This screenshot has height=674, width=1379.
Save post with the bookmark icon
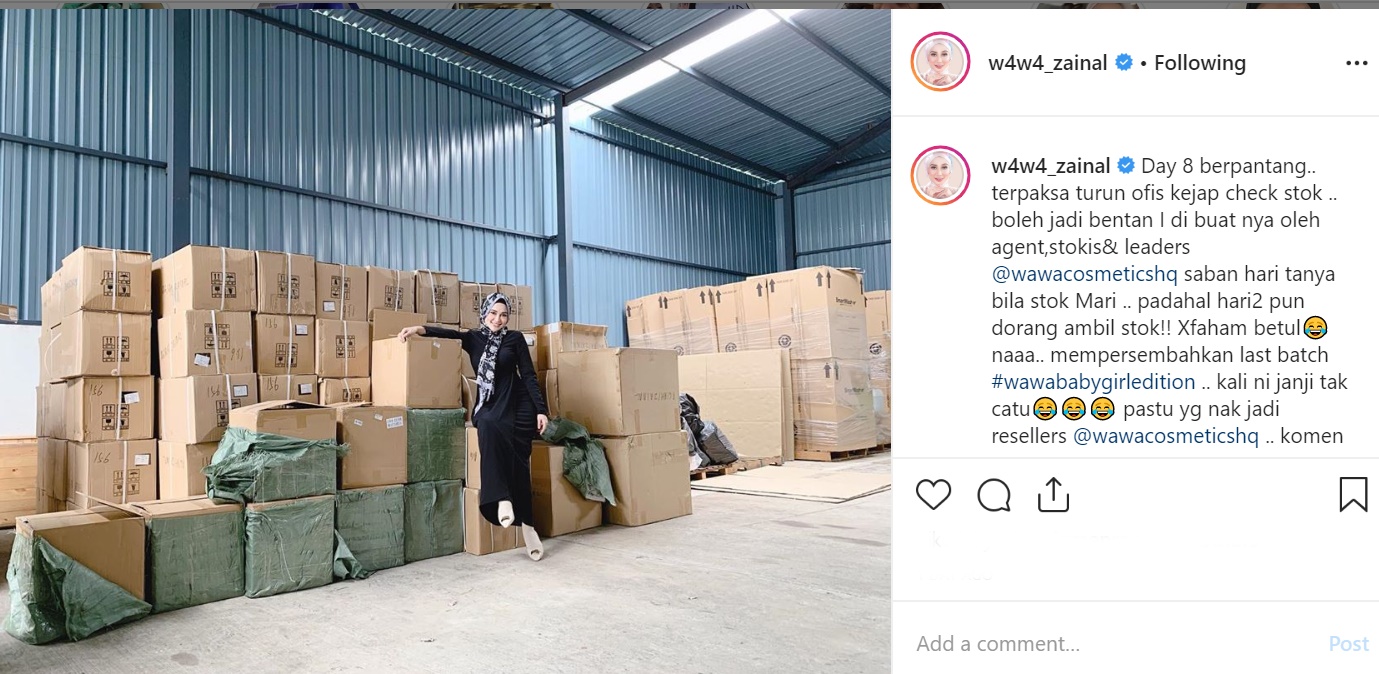[1353, 494]
